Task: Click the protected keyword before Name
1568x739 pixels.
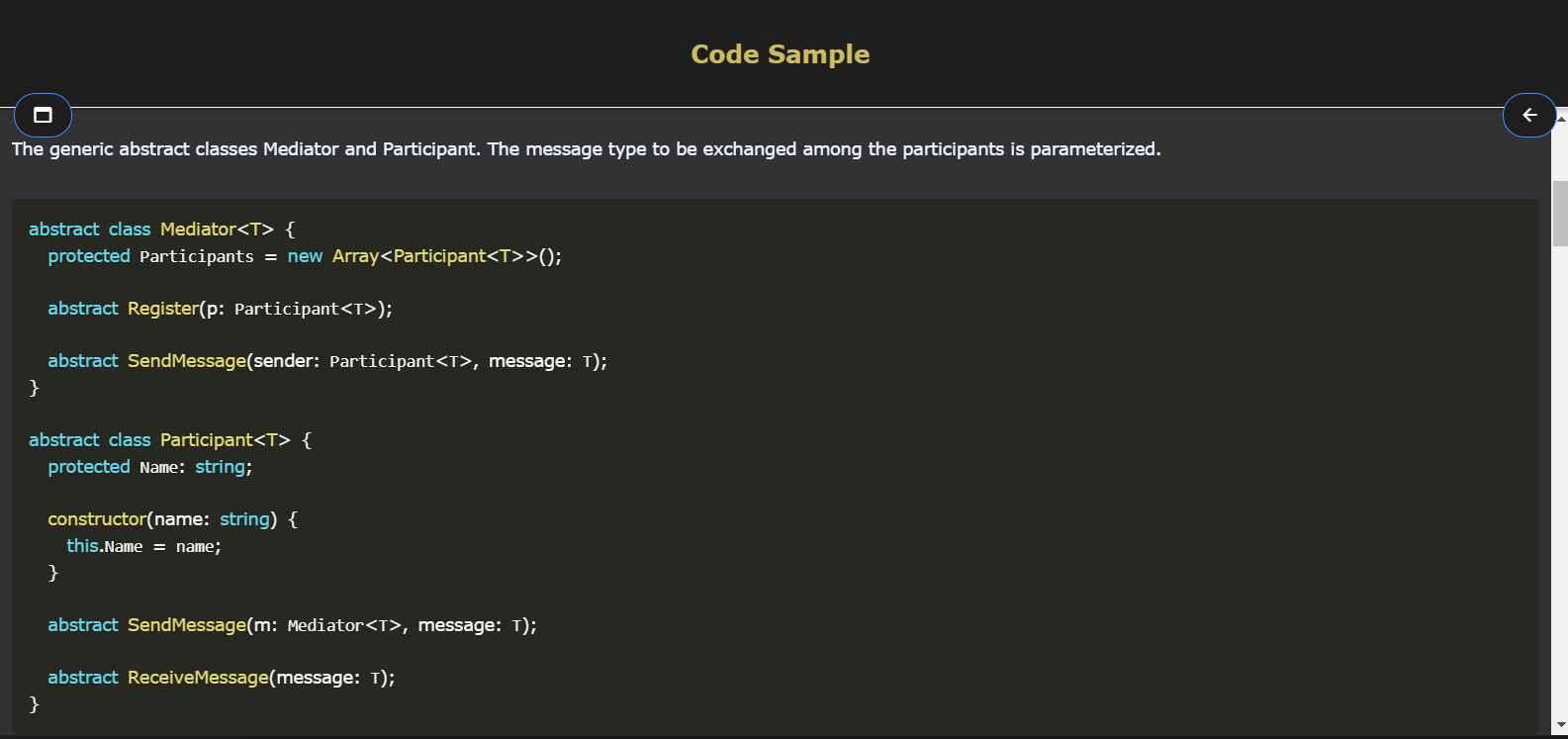Action: pyautogui.click(x=89, y=467)
